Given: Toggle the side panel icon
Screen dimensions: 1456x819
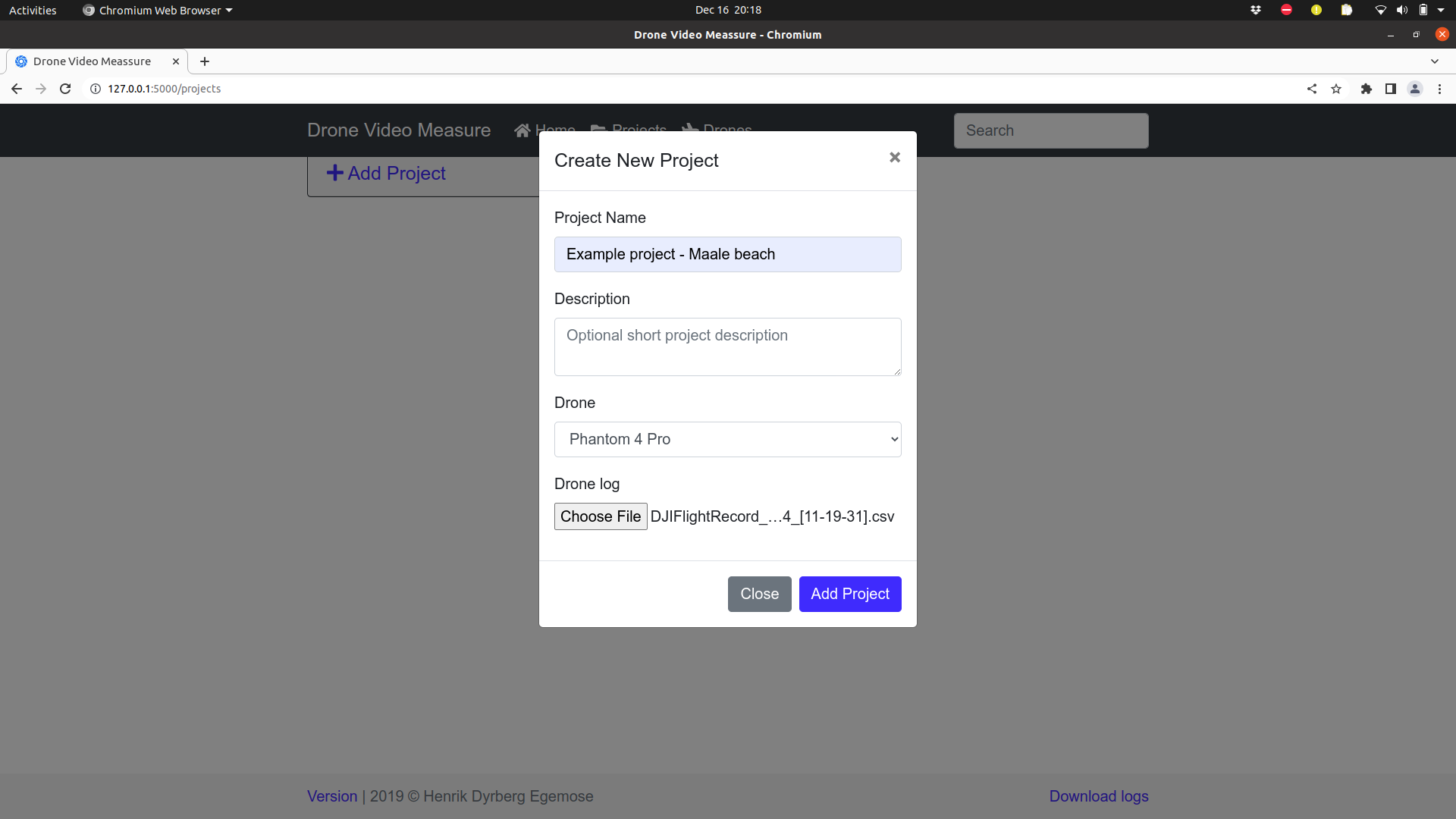Looking at the screenshot, I should click(x=1391, y=89).
